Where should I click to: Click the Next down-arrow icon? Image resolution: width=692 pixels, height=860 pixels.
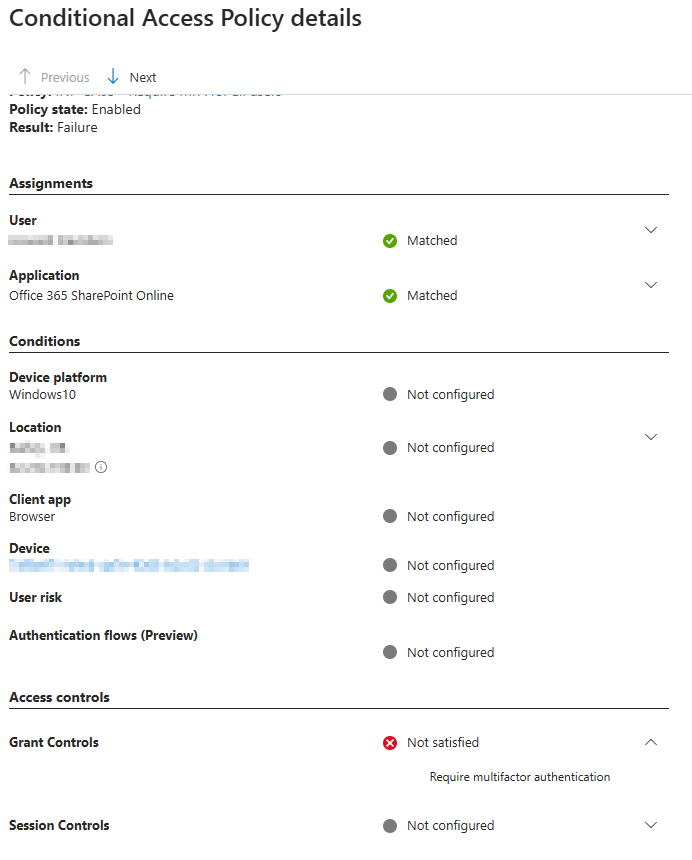pyautogui.click(x=113, y=77)
